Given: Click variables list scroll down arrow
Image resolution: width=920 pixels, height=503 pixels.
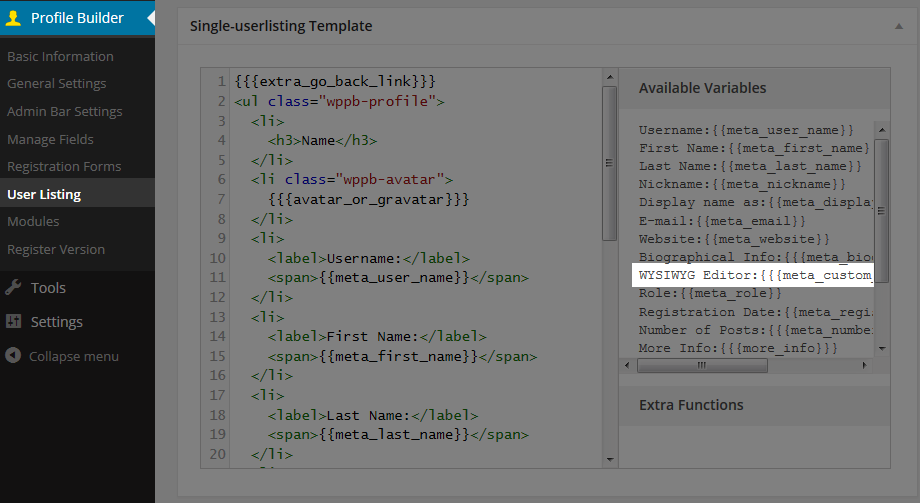Looking at the screenshot, I should (x=881, y=349).
